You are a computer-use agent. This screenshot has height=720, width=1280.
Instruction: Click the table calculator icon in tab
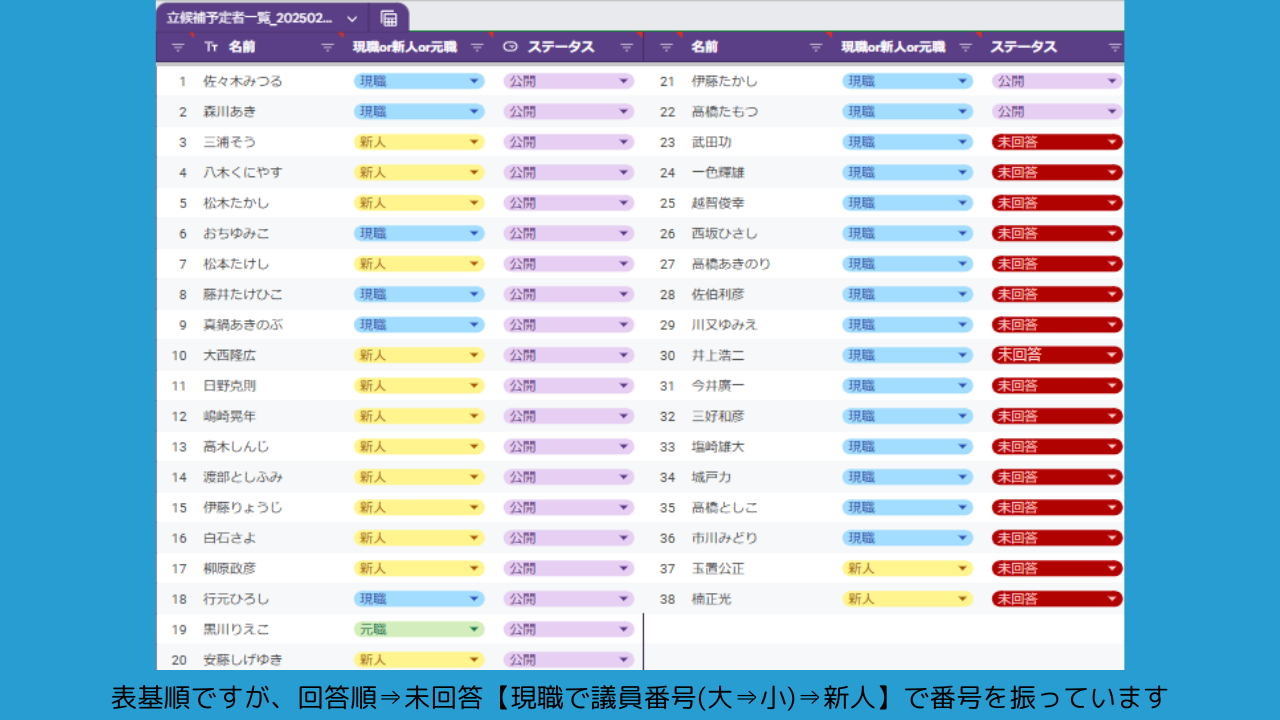coord(389,18)
